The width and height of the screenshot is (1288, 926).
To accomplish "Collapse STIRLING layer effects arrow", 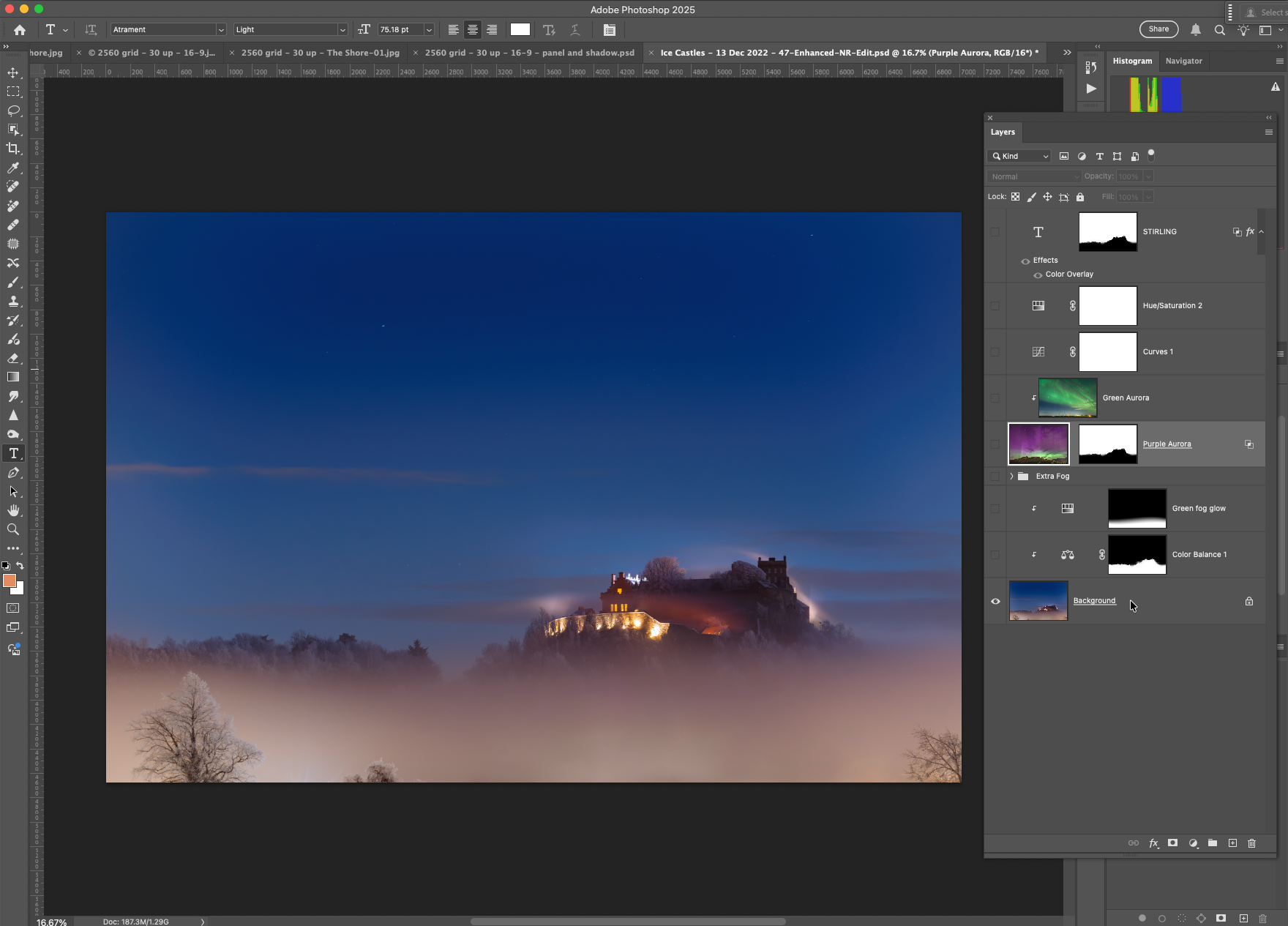I will pos(1261,232).
